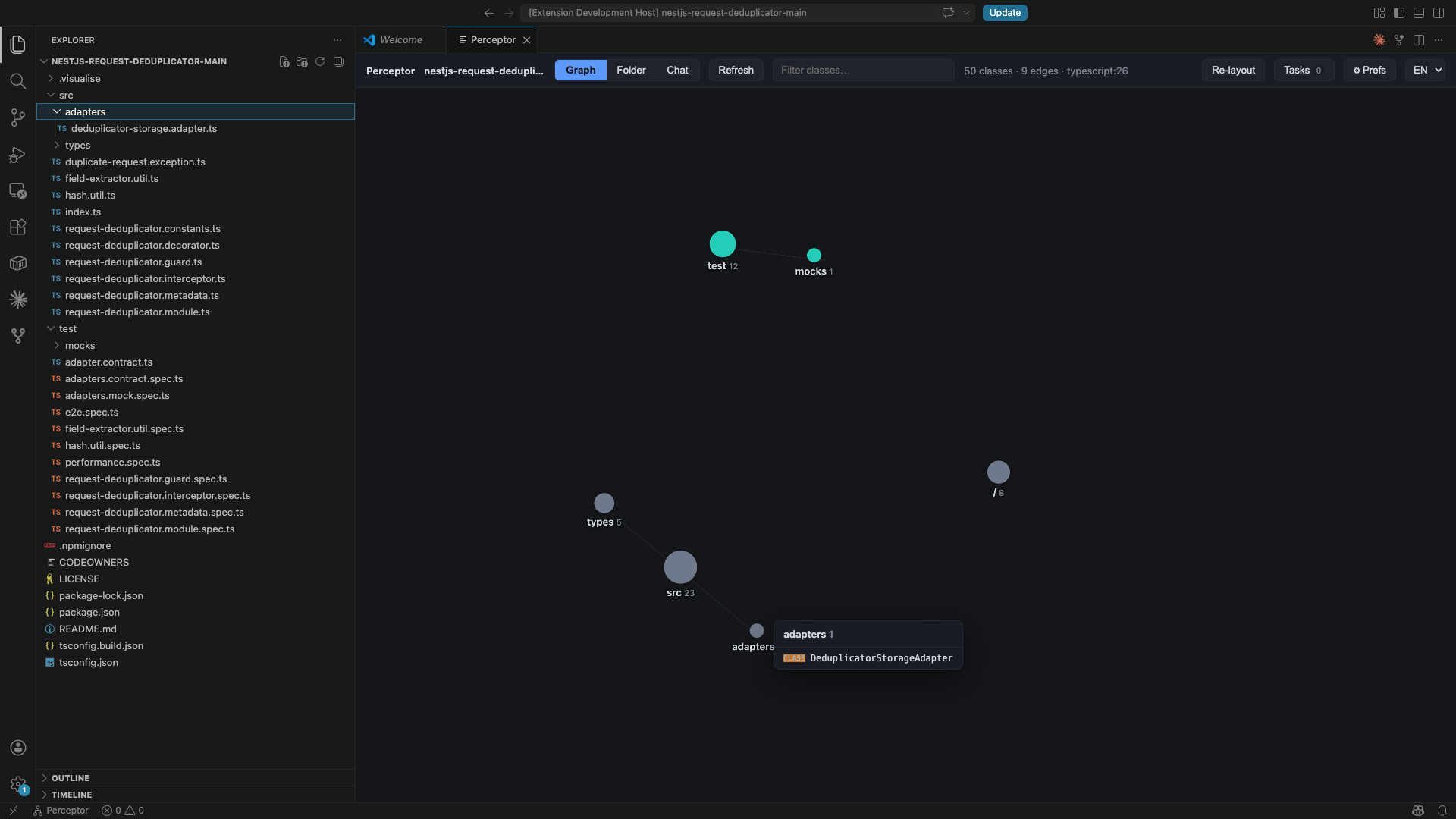1456x819 pixels.
Task: Open request-deduplicator.guard.ts file
Action: pos(196,262)
